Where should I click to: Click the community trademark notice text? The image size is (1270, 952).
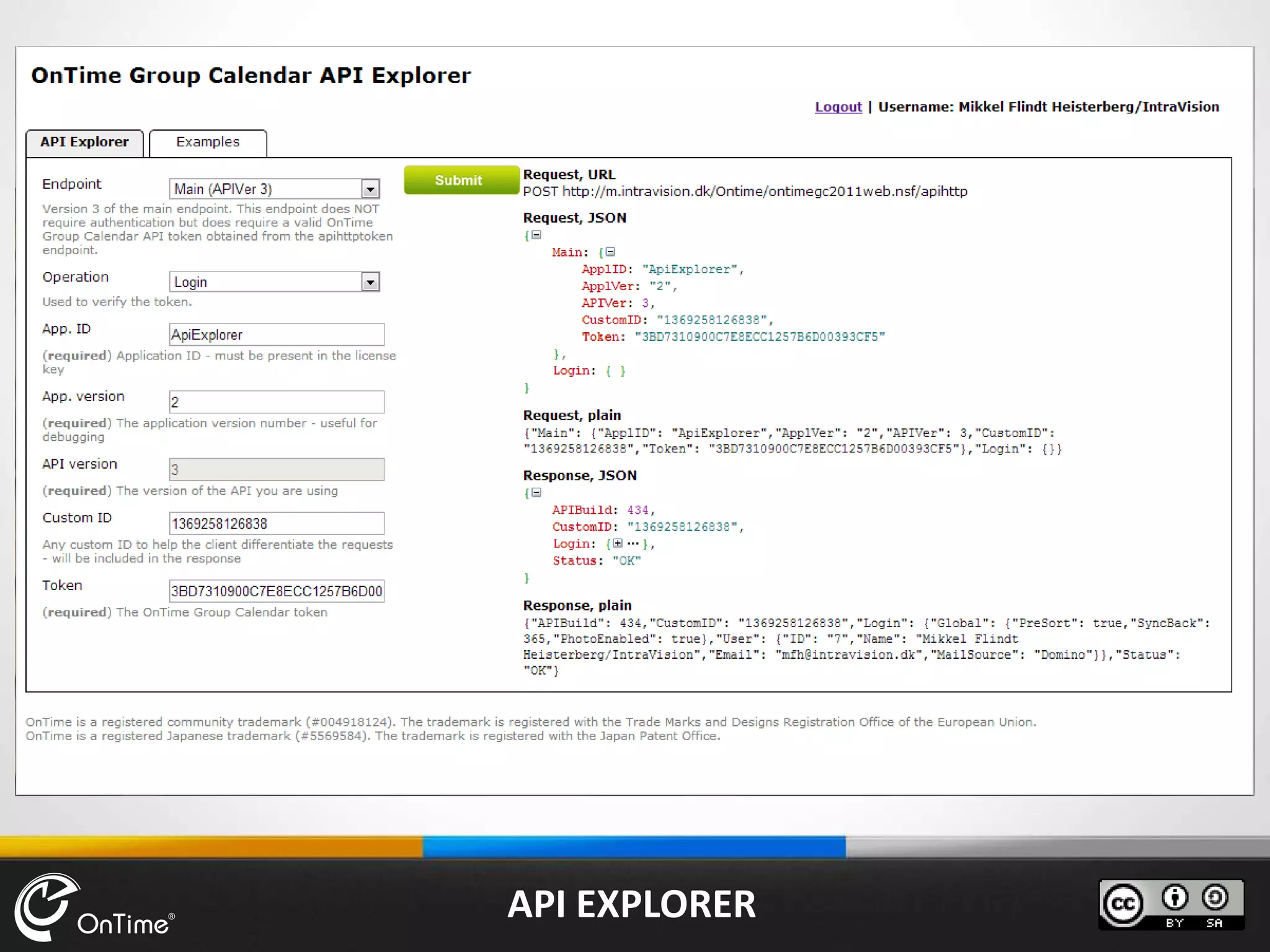click(x=531, y=722)
